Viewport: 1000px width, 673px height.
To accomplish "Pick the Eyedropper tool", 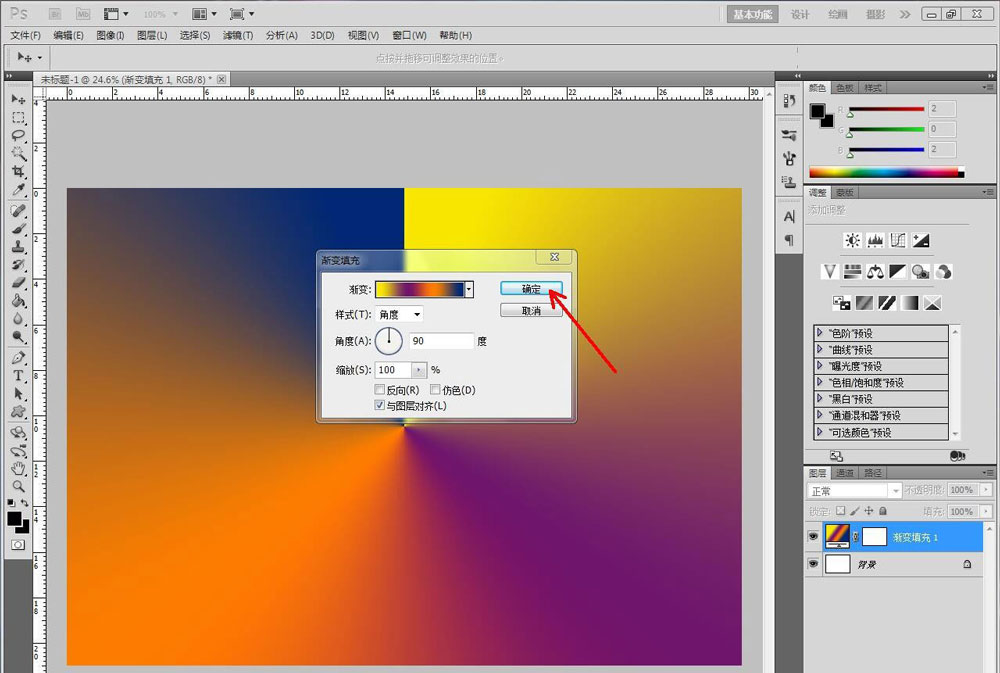I will click(x=18, y=189).
